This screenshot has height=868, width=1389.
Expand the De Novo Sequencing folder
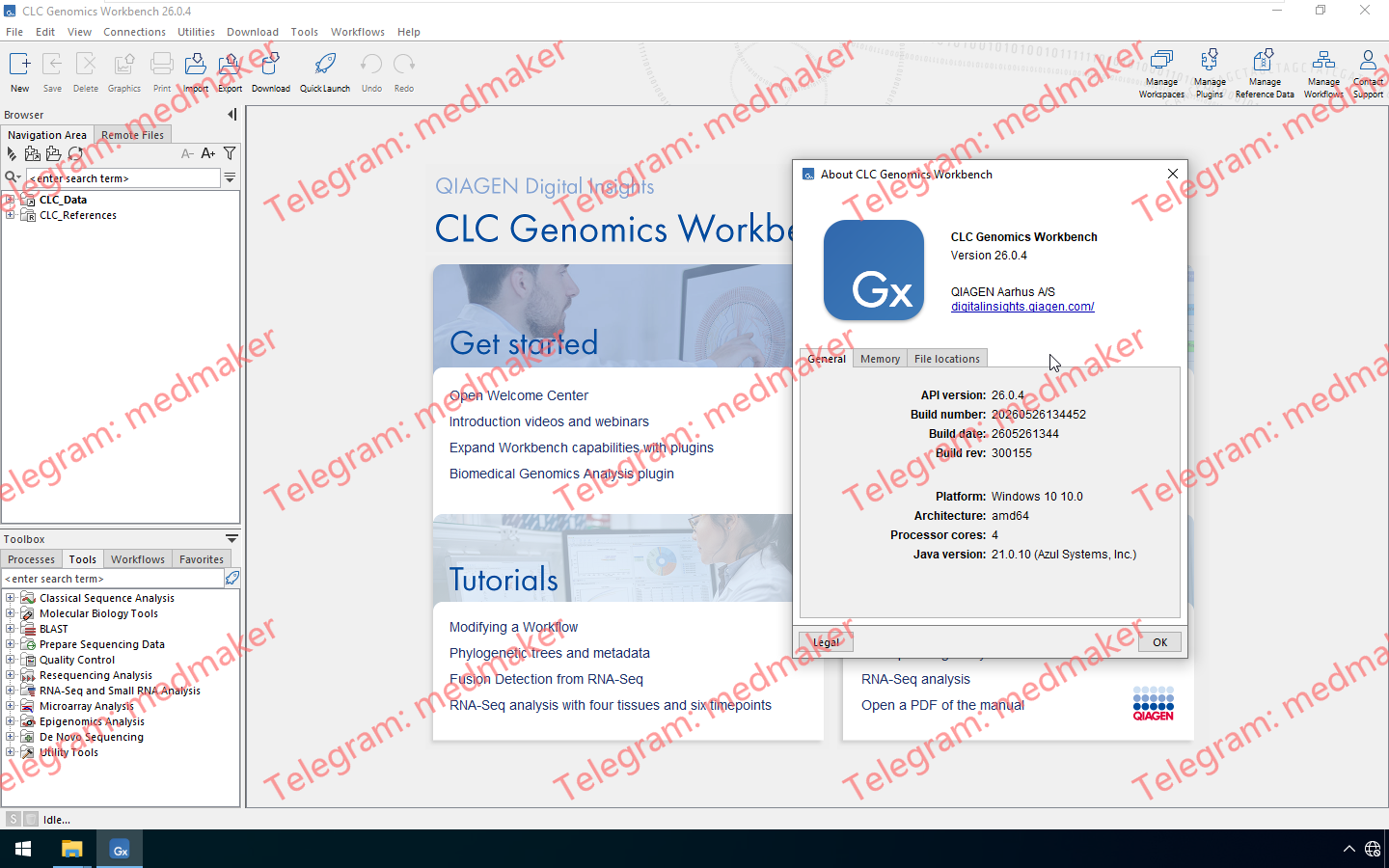pos(10,737)
